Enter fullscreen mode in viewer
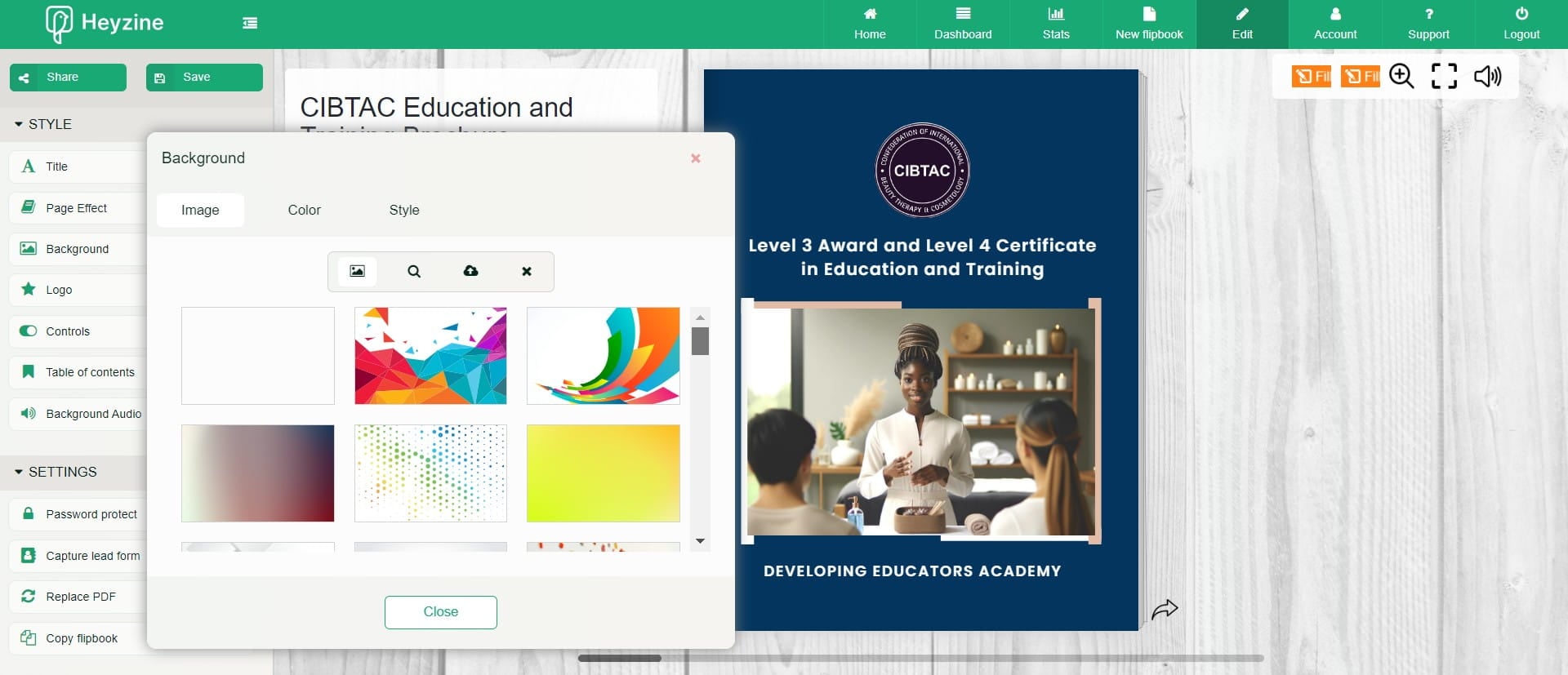The width and height of the screenshot is (1568, 675). point(1444,76)
